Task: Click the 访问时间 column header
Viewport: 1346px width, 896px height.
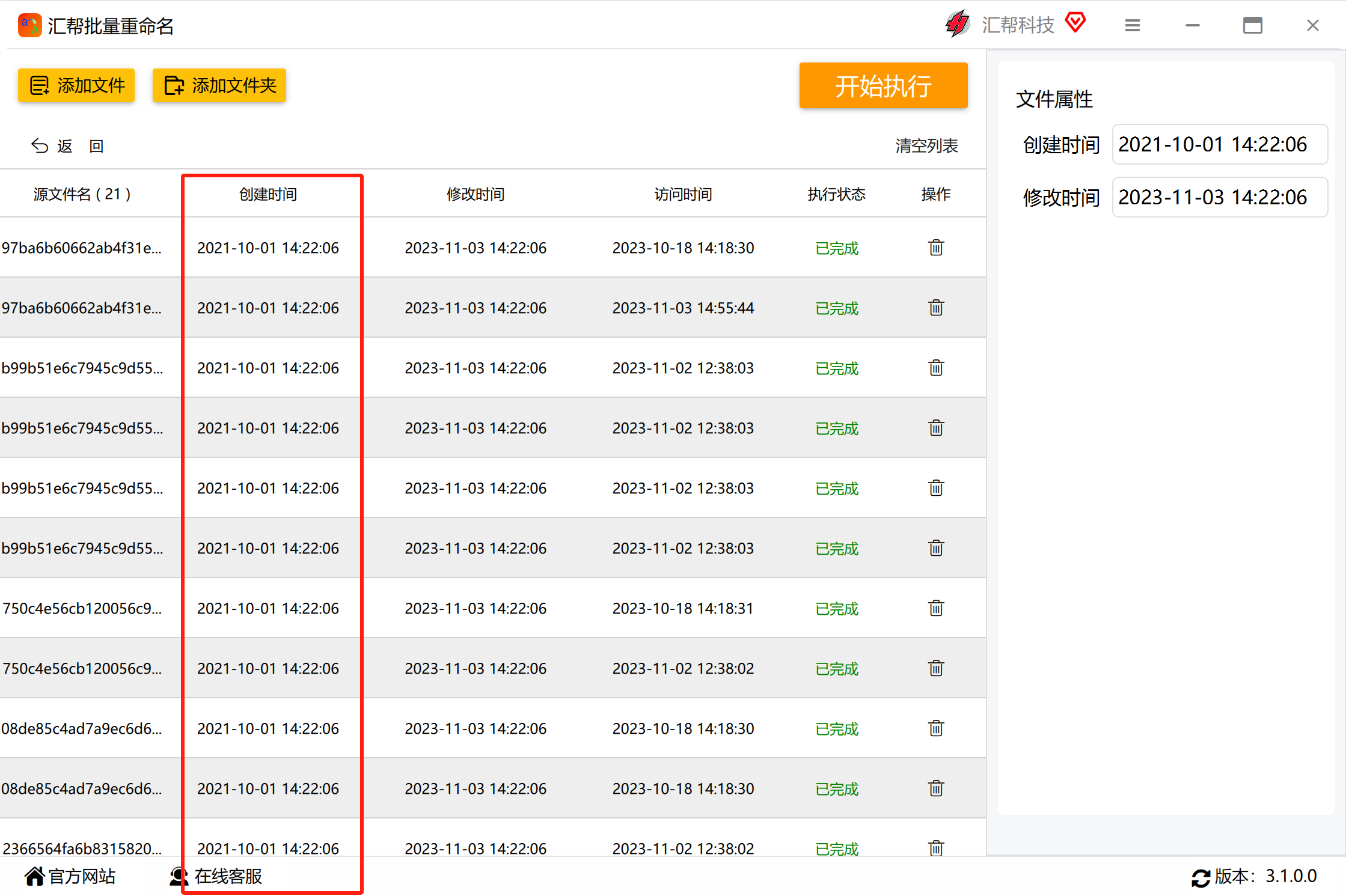Action: (x=684, y=194)
